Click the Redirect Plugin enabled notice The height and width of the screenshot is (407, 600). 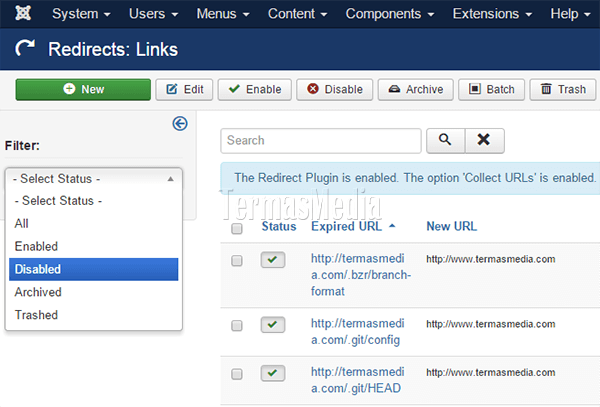[410, 178]
